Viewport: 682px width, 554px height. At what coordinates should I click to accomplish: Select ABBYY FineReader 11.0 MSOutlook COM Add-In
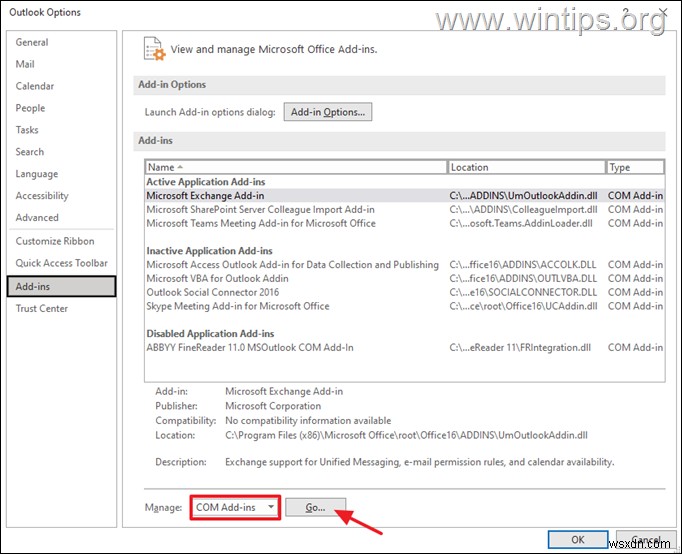click(405, 347)
